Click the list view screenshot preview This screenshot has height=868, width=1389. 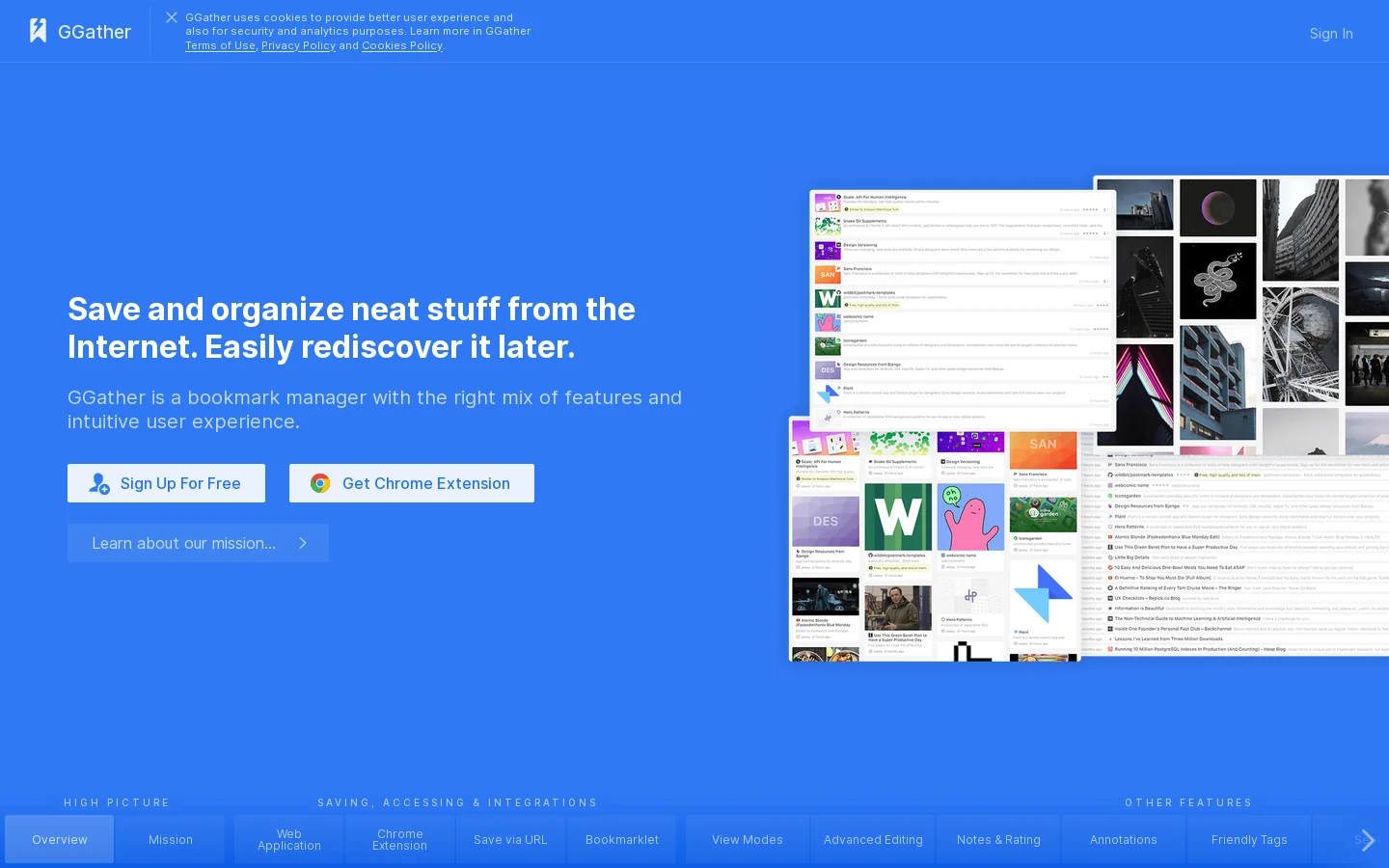click(963, 311)
